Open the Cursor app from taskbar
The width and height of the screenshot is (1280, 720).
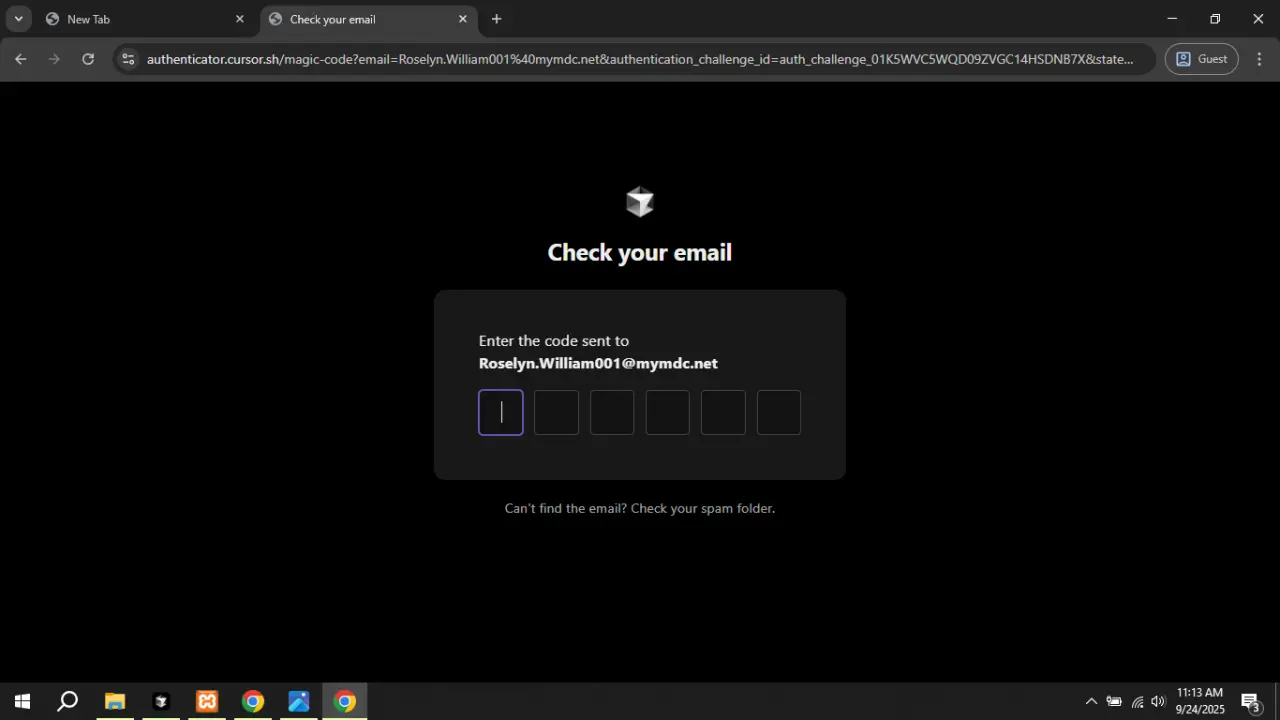[x=160, y=701]
